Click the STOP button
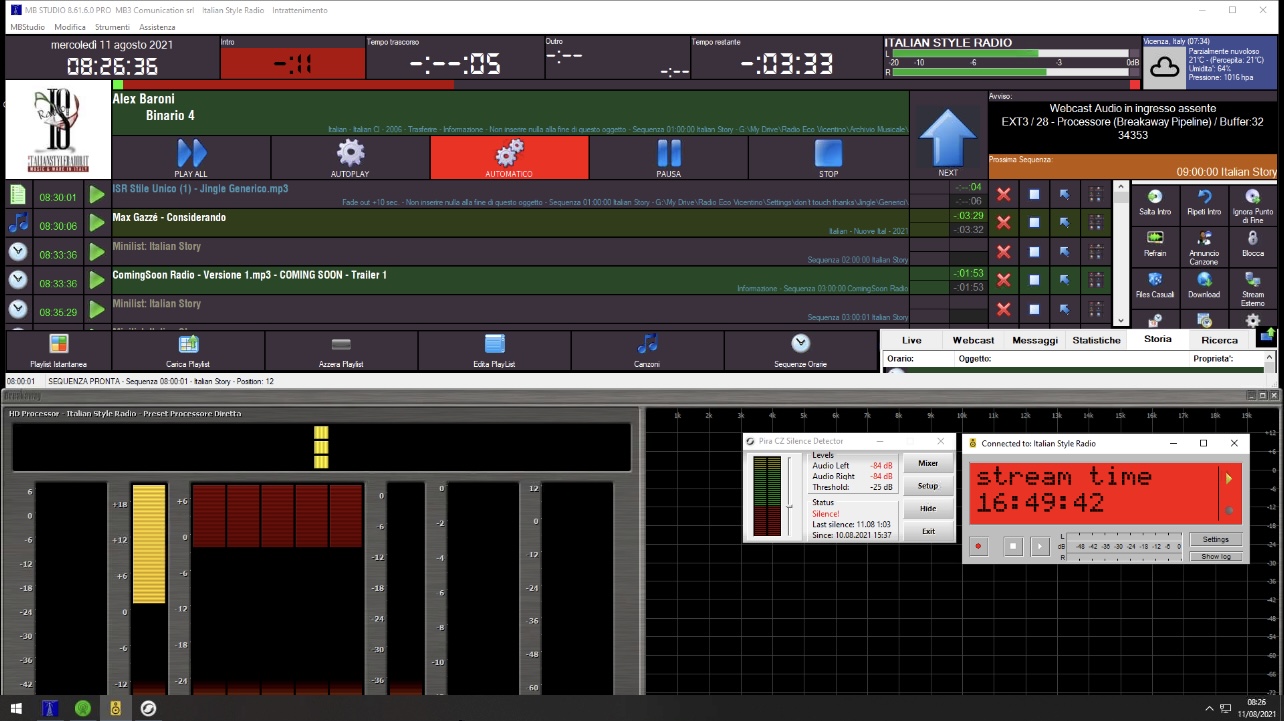This screenshot has width=1284, height=721. [x=828, y=158]
